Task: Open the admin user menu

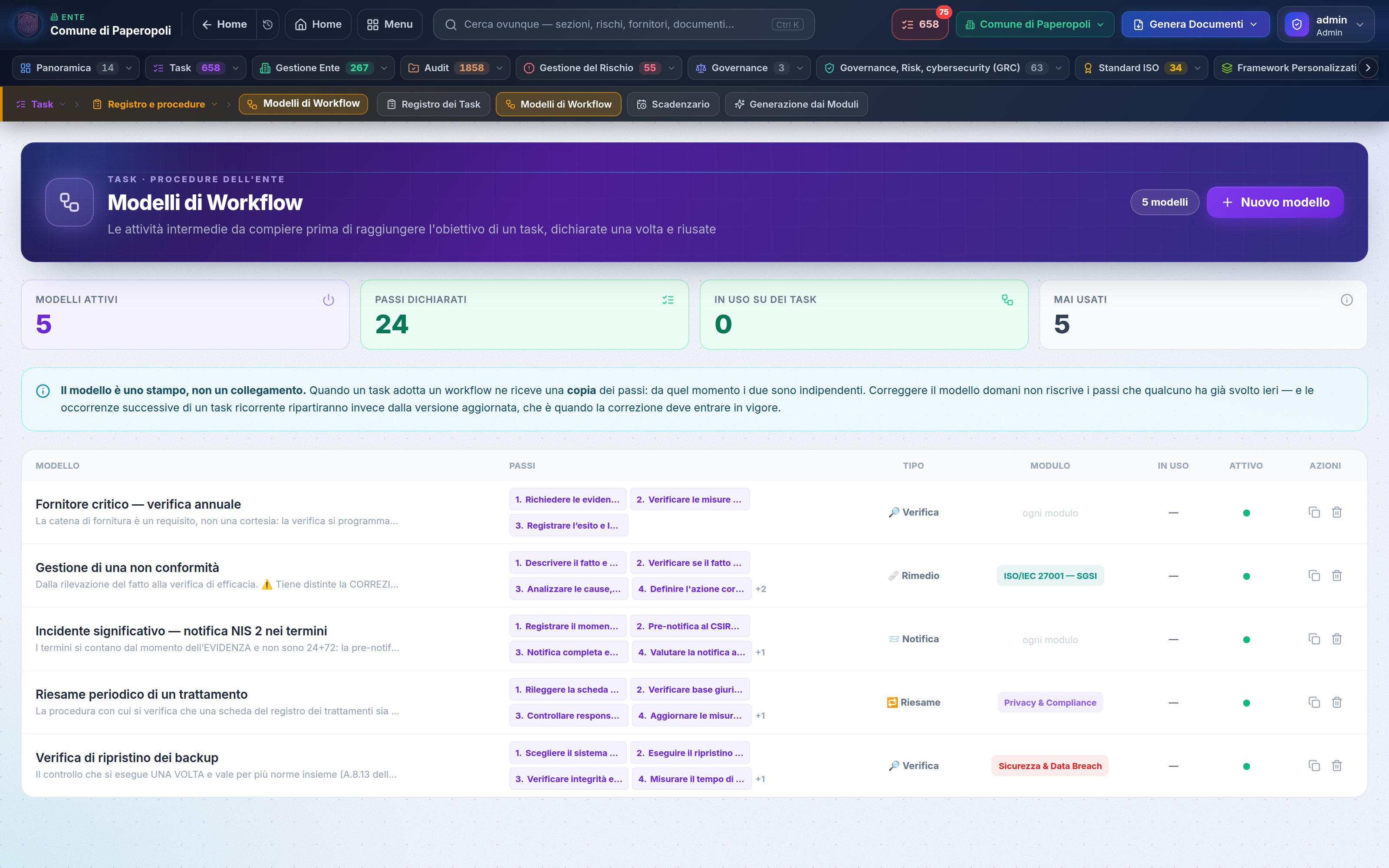Action: click(1326, 24)
